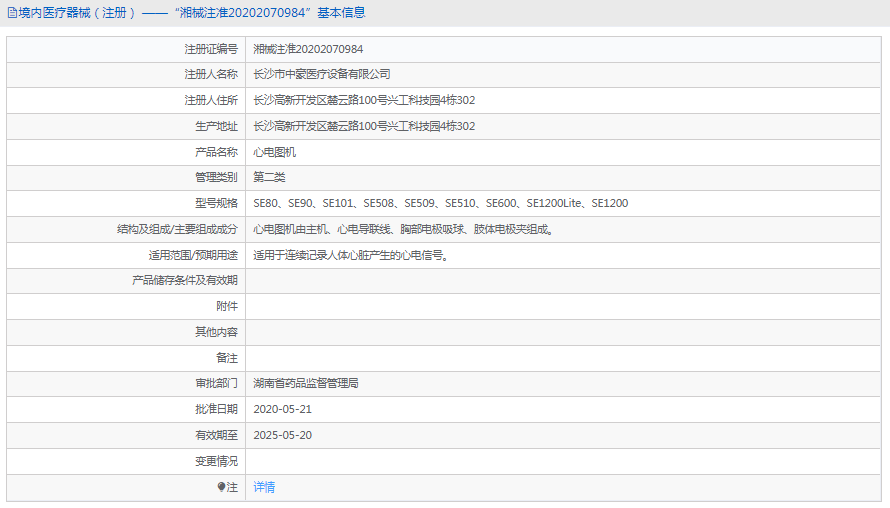The width and height of the screenshot is (890, 508).
Task: Click the 结构及组成/主要组成成分 label
Action: pos(178,229)
